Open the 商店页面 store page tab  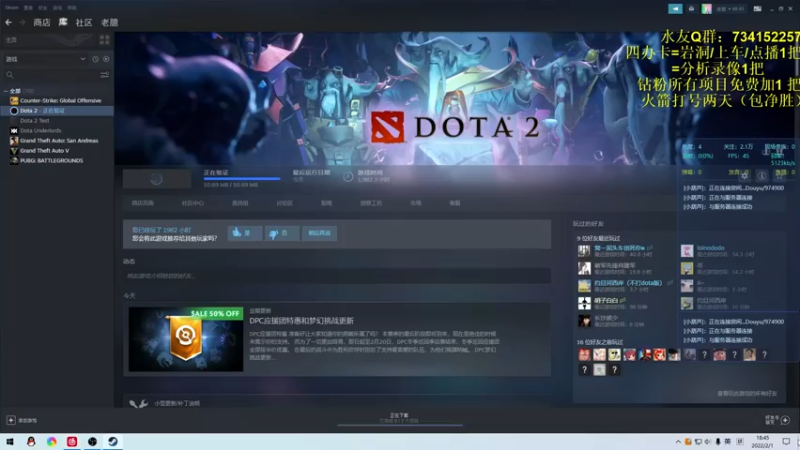click(x=142, y=203)
